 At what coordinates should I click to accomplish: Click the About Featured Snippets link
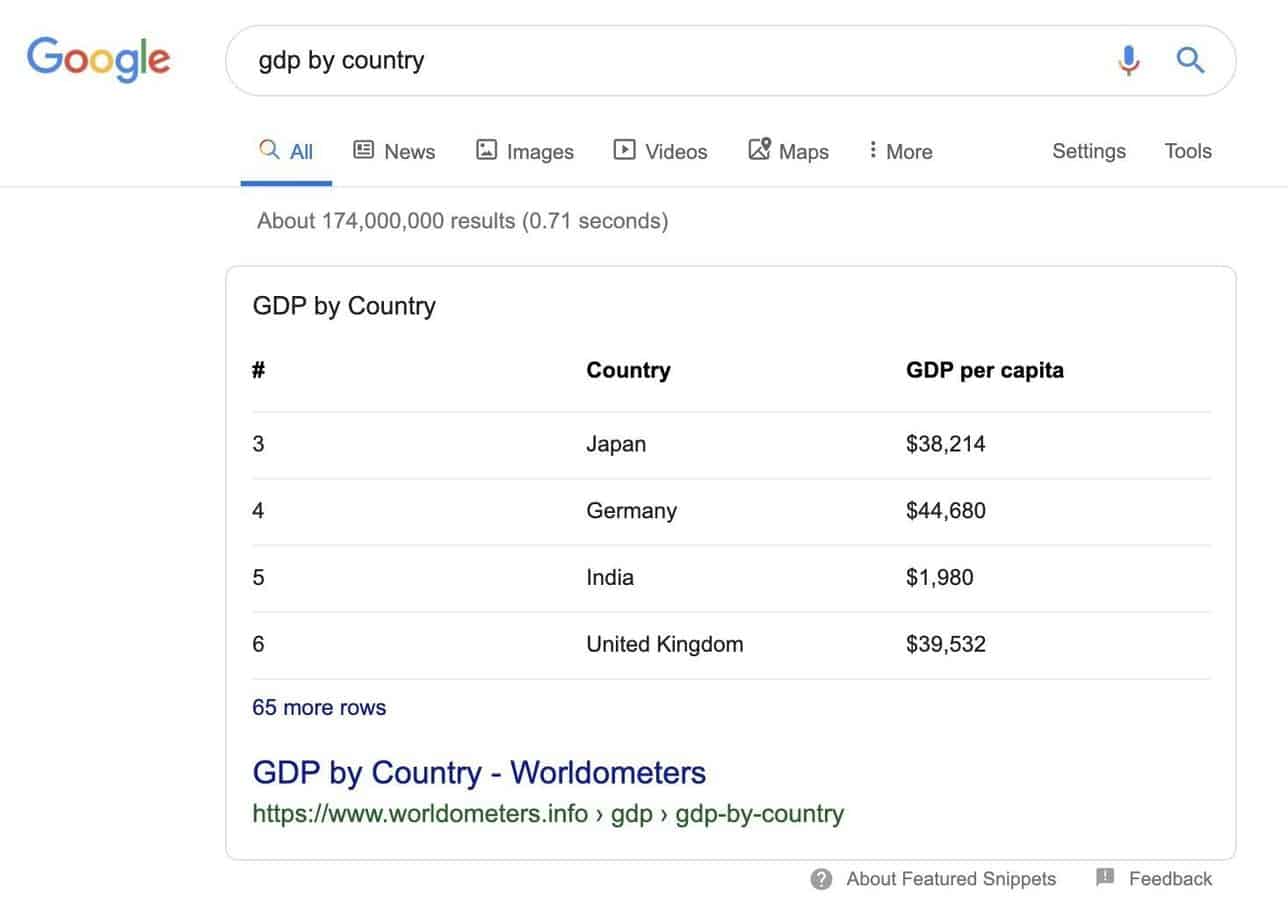coord(950,878)
